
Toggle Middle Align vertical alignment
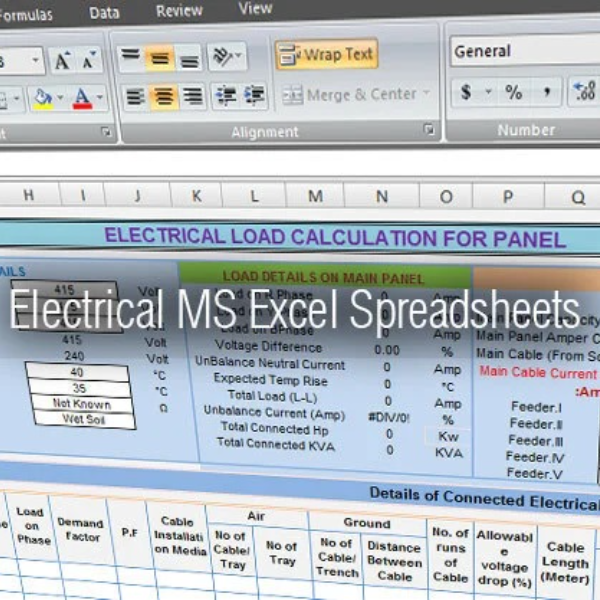[160, 58]
